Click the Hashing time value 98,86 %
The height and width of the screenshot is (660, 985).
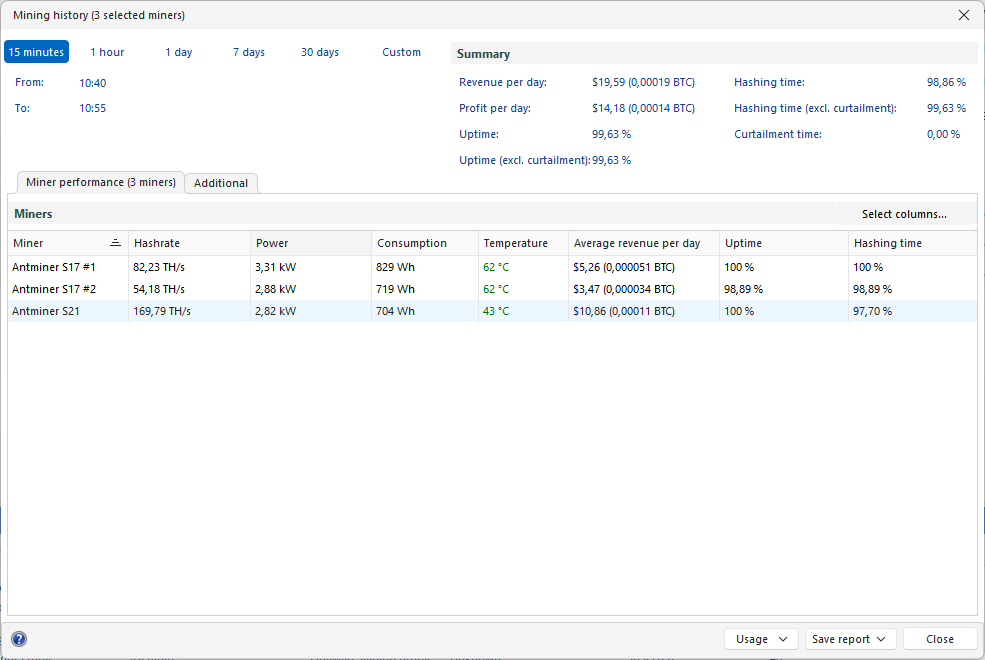pyautogui.click(x=946, y=82)
